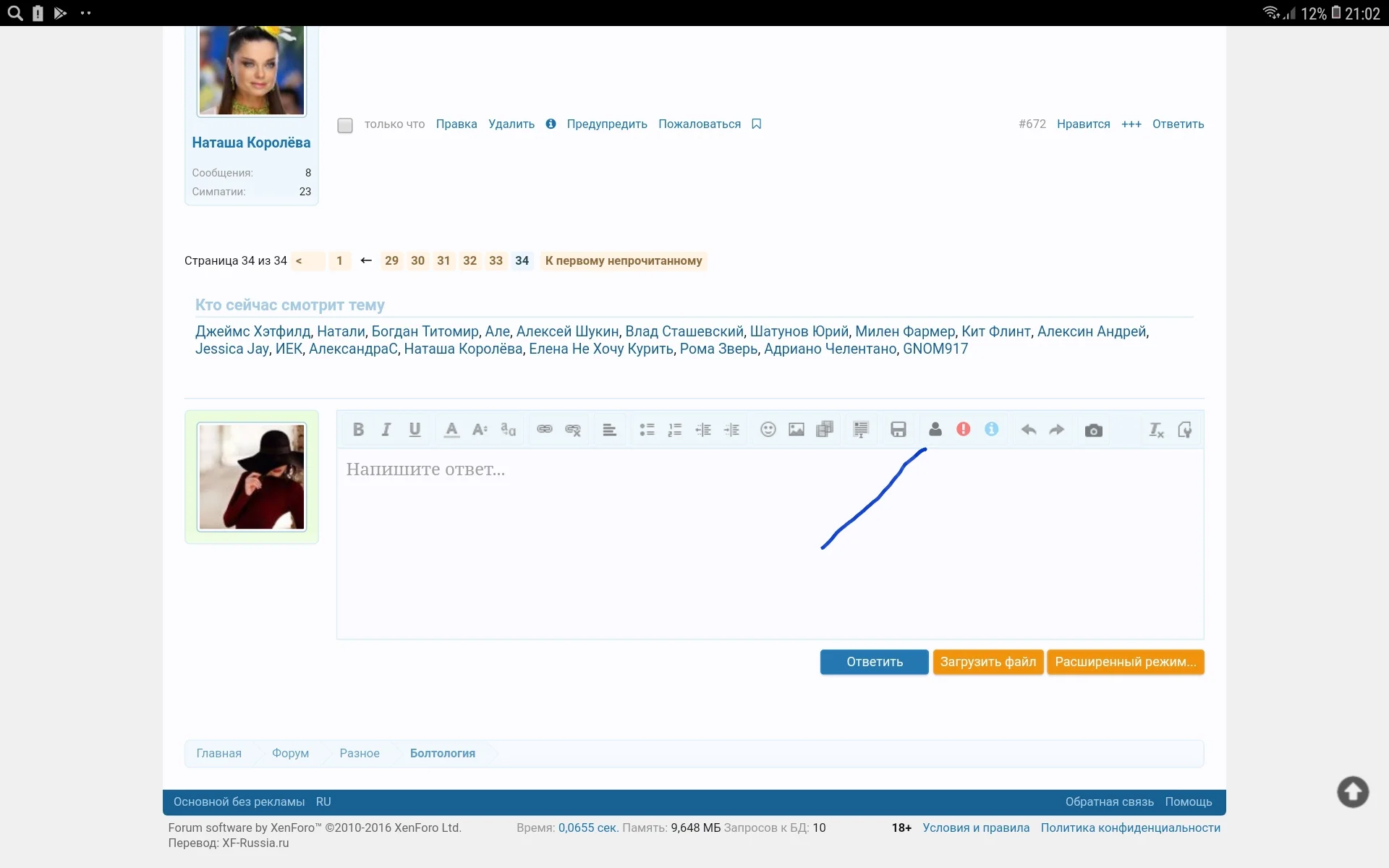This screenshot has height=868, width=1389.
Task: Tick the checkbox next to 'только что'
Action: [x=345, y=125]
